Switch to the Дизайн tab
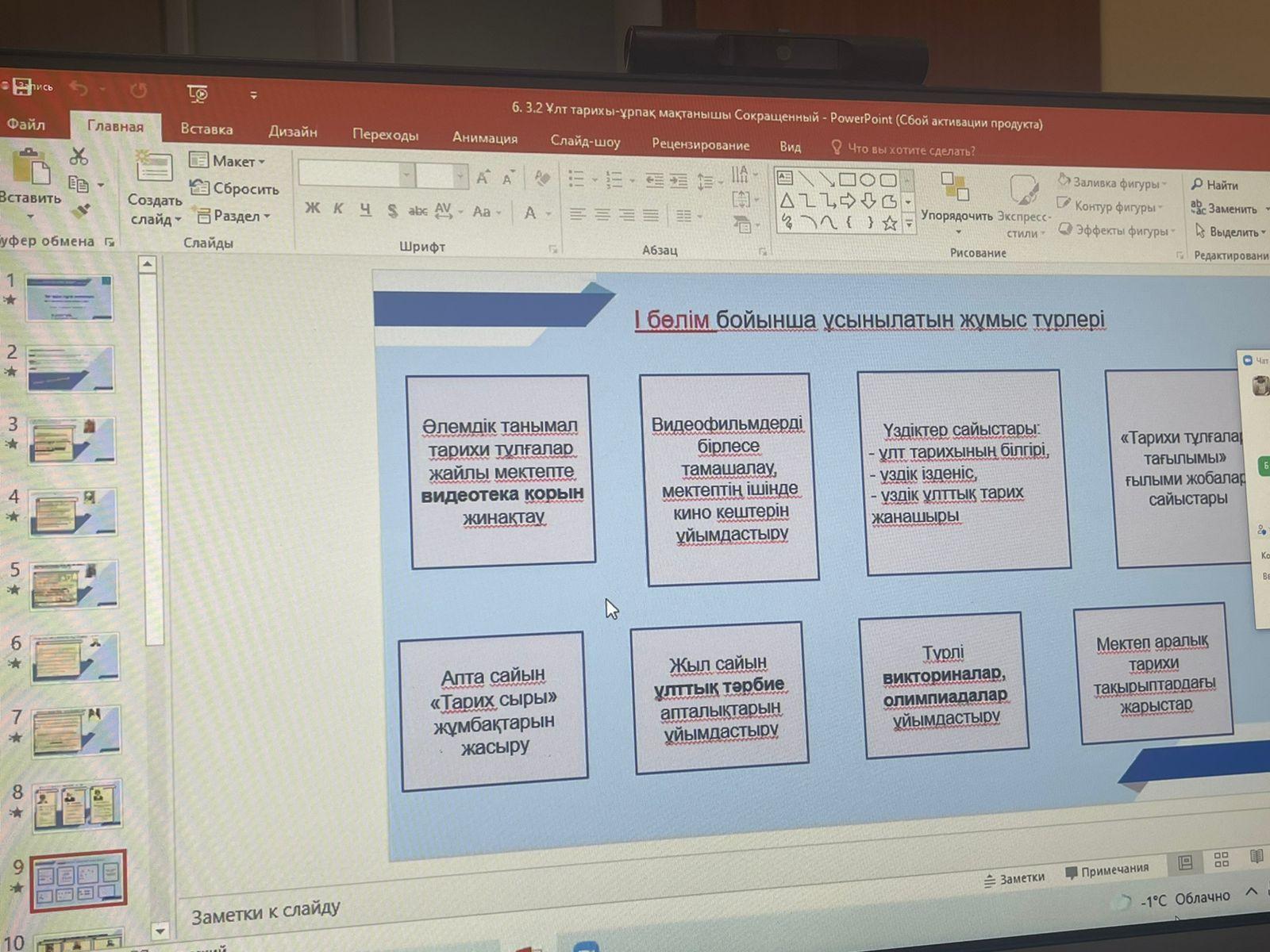This screenshot has width=1270, height=952. pyautogui.click(x=292, y=132)
